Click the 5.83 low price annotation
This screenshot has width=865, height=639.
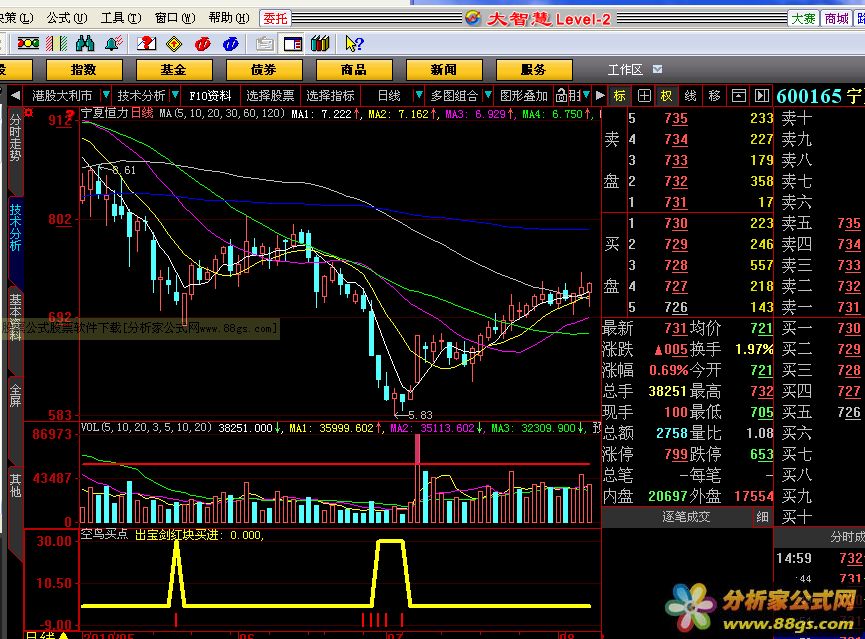[420, 415]
